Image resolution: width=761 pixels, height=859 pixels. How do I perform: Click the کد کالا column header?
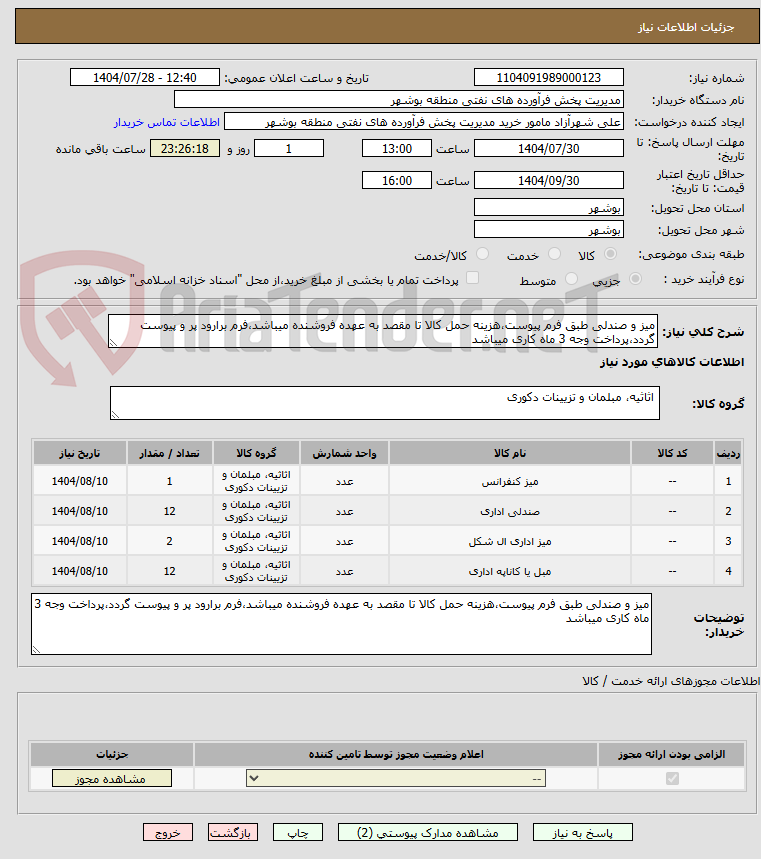[672, 453]
